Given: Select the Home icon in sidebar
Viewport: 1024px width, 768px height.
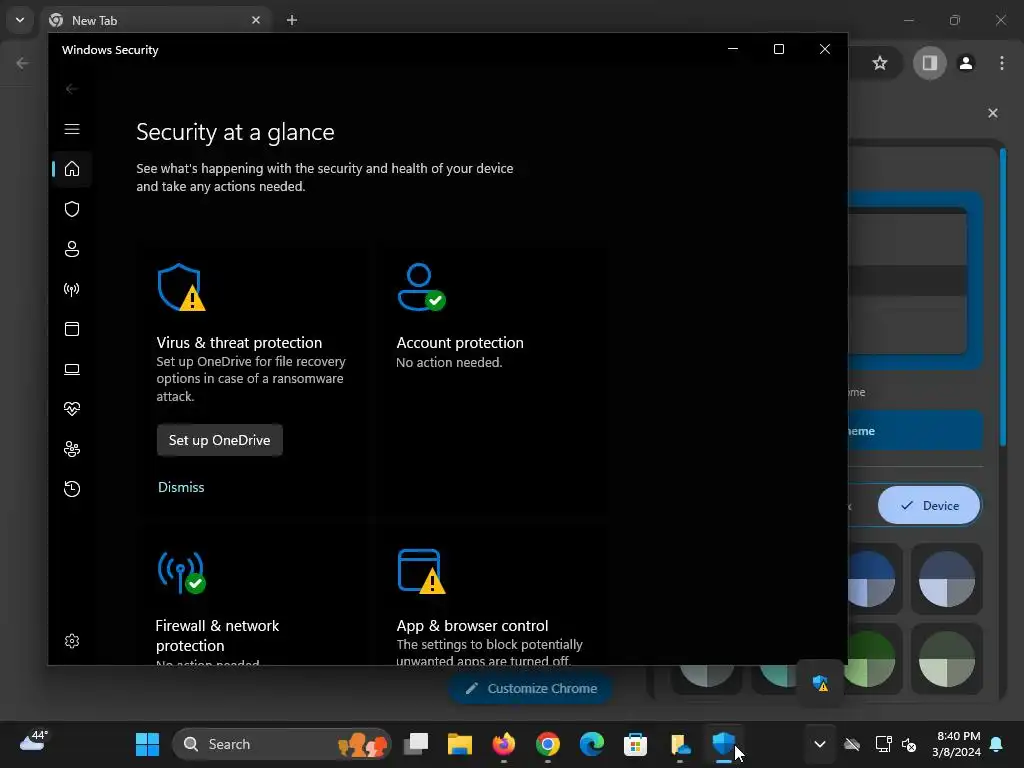Looking at the screenshot, I should [72, 169].
